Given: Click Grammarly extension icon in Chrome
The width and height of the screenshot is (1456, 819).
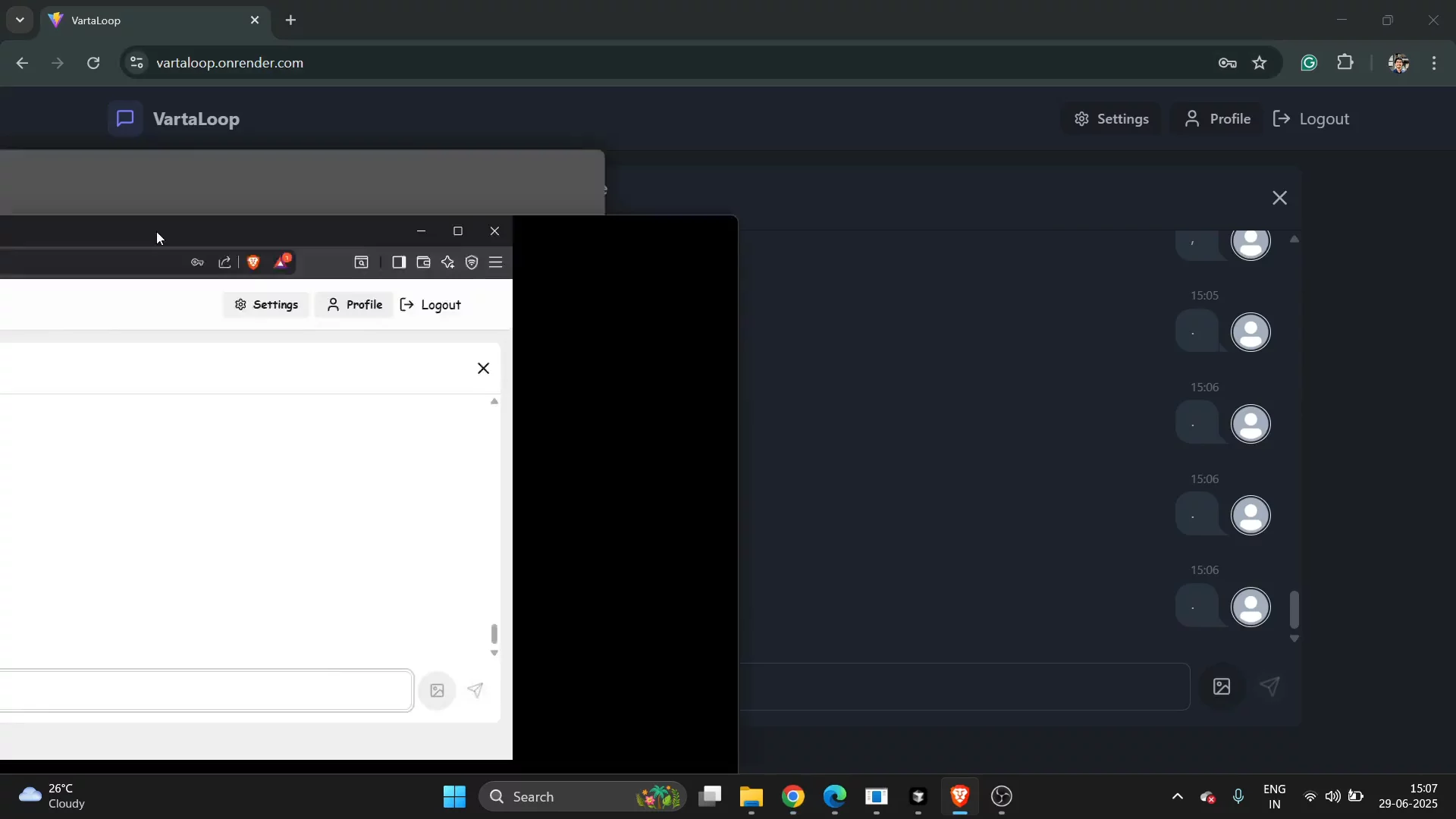Looking at the screenshot, I should click(x=1309, y=63).
